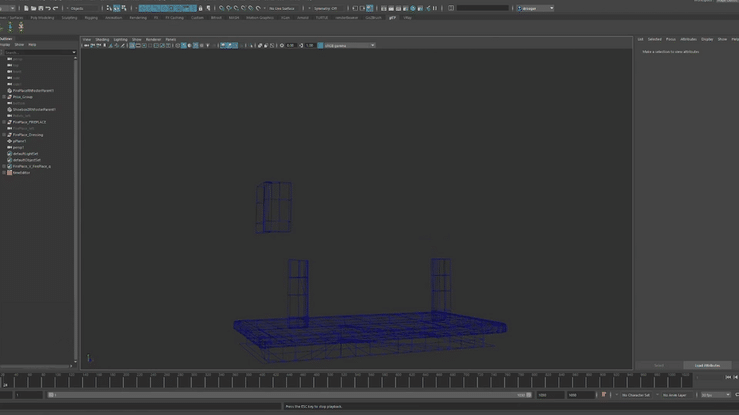Open the No Character Set dropdown
739x415 pixels.
point(638,395)
